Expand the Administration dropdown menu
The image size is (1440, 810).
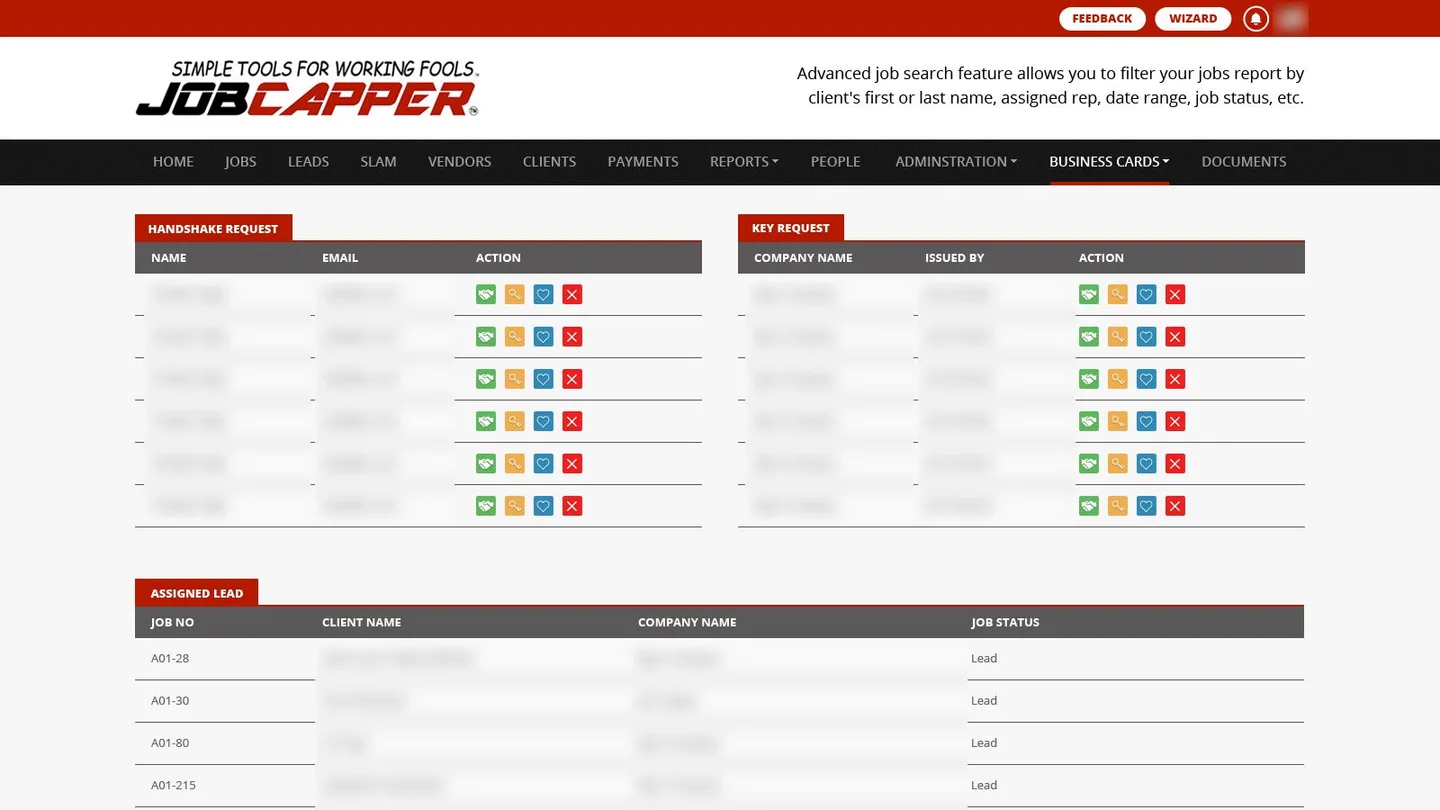click(956, 161)
